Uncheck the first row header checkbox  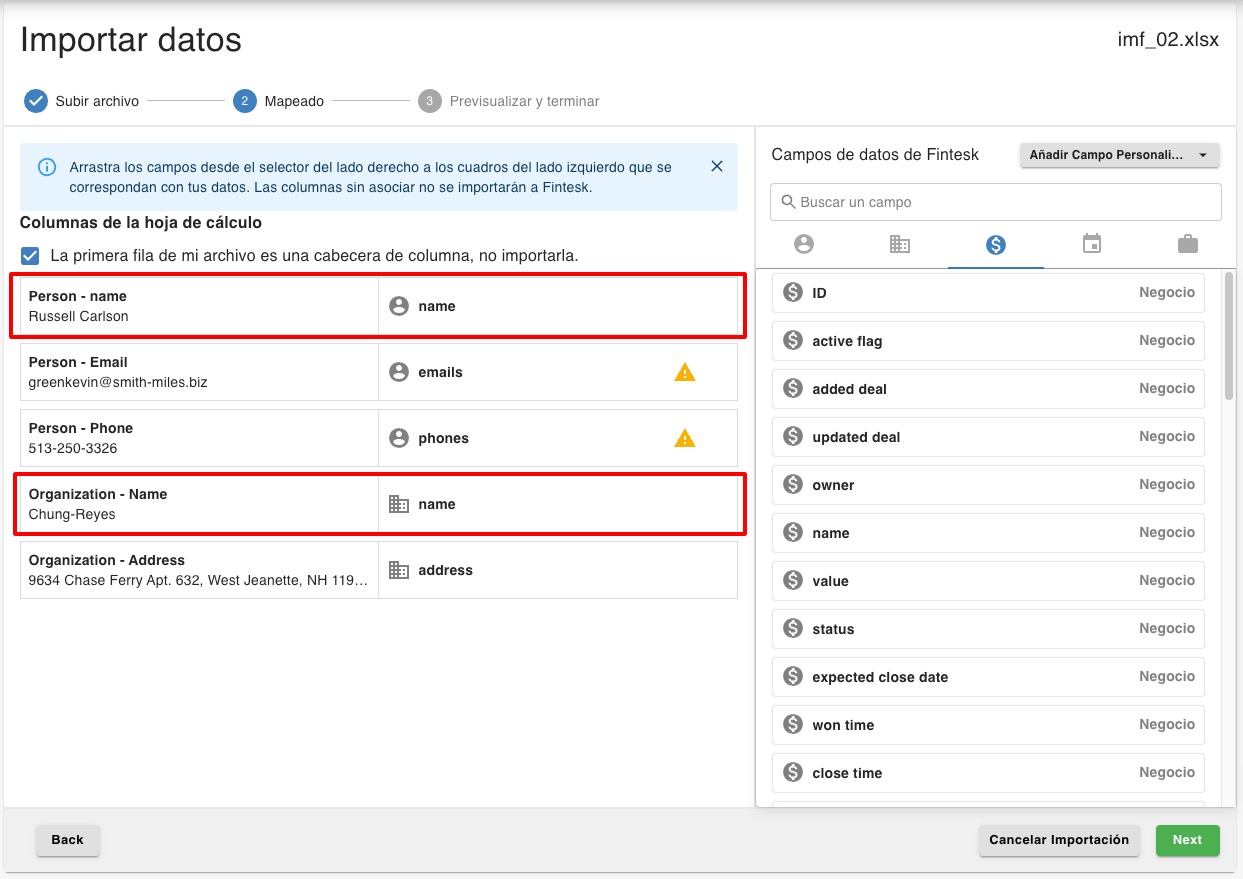tap(31, 256)
